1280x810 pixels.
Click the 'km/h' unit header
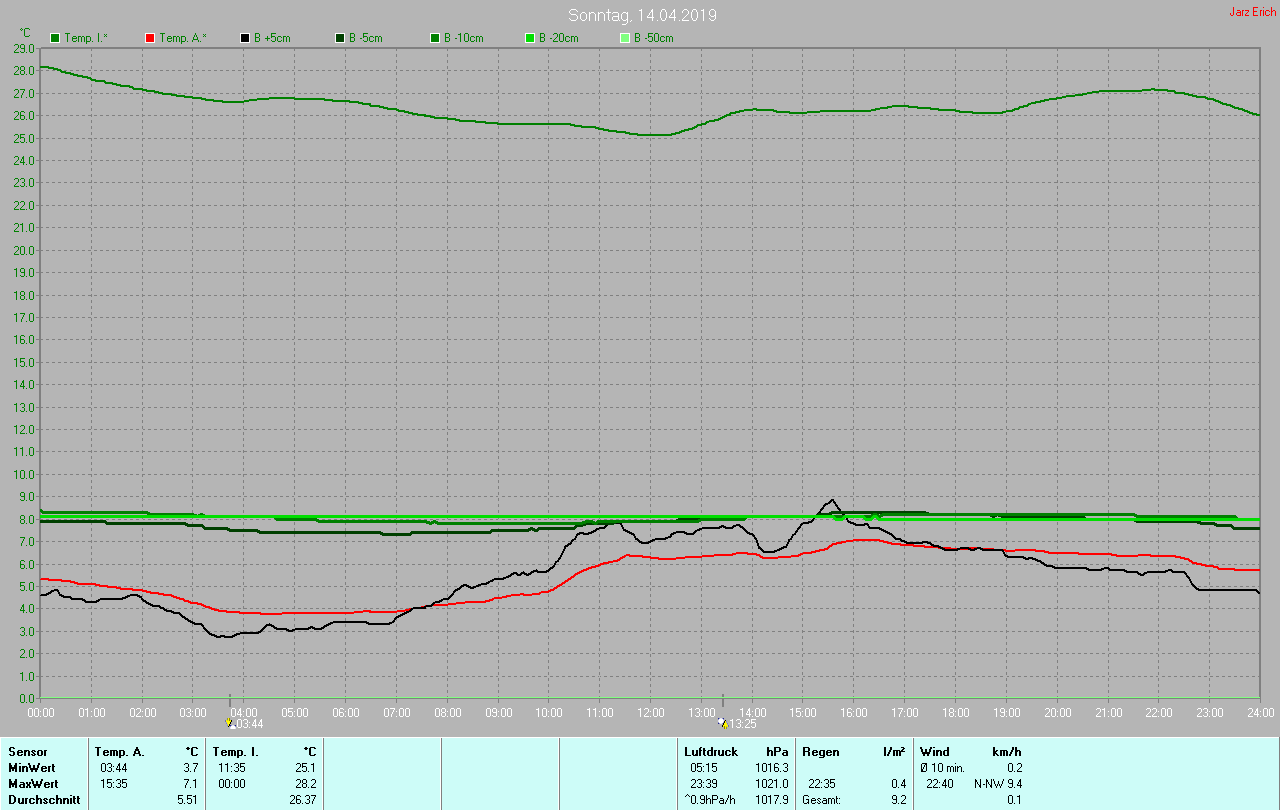click(1007, 751)
